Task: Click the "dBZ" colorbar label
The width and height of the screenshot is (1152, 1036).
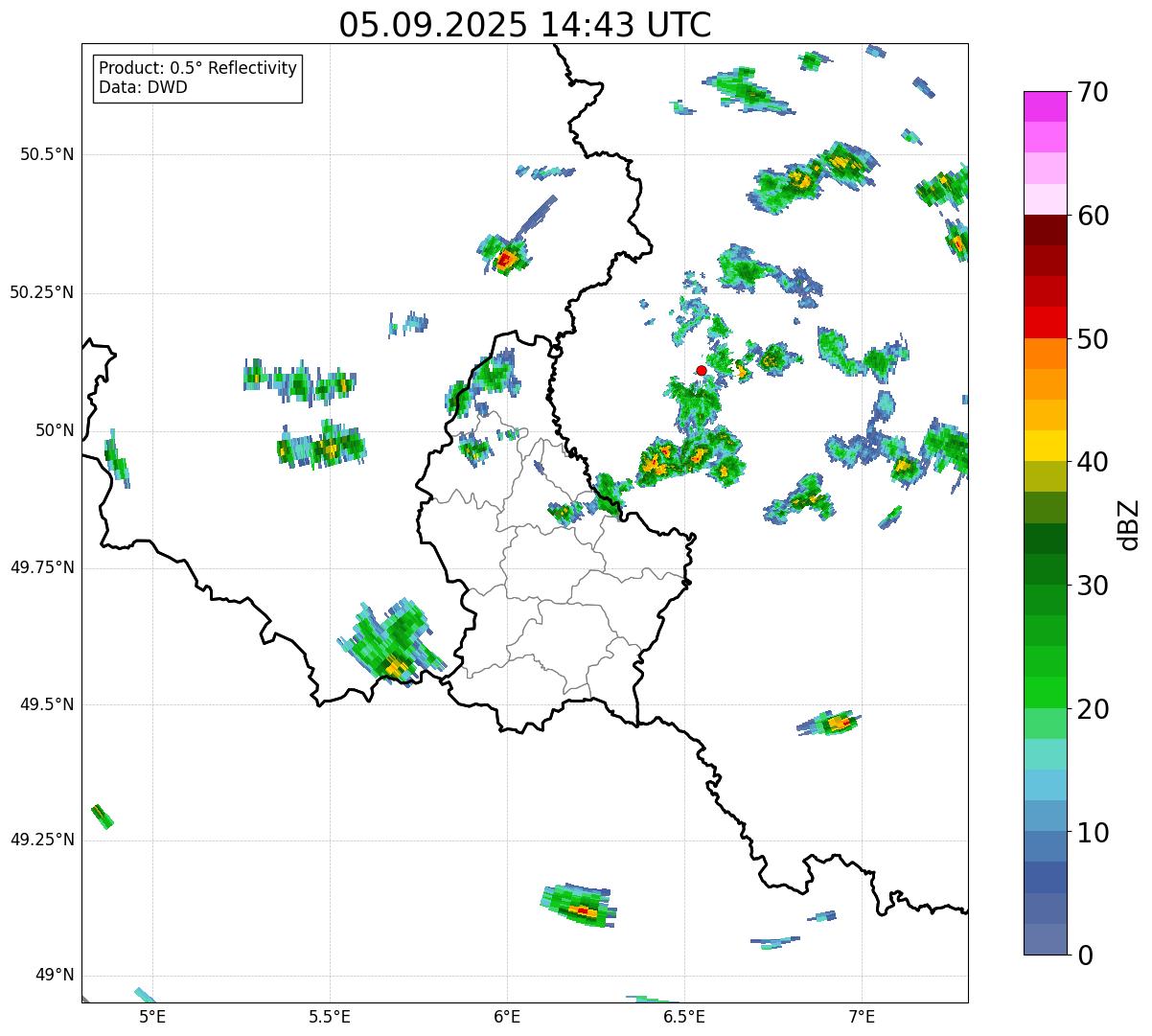Action: (1128, 523)
